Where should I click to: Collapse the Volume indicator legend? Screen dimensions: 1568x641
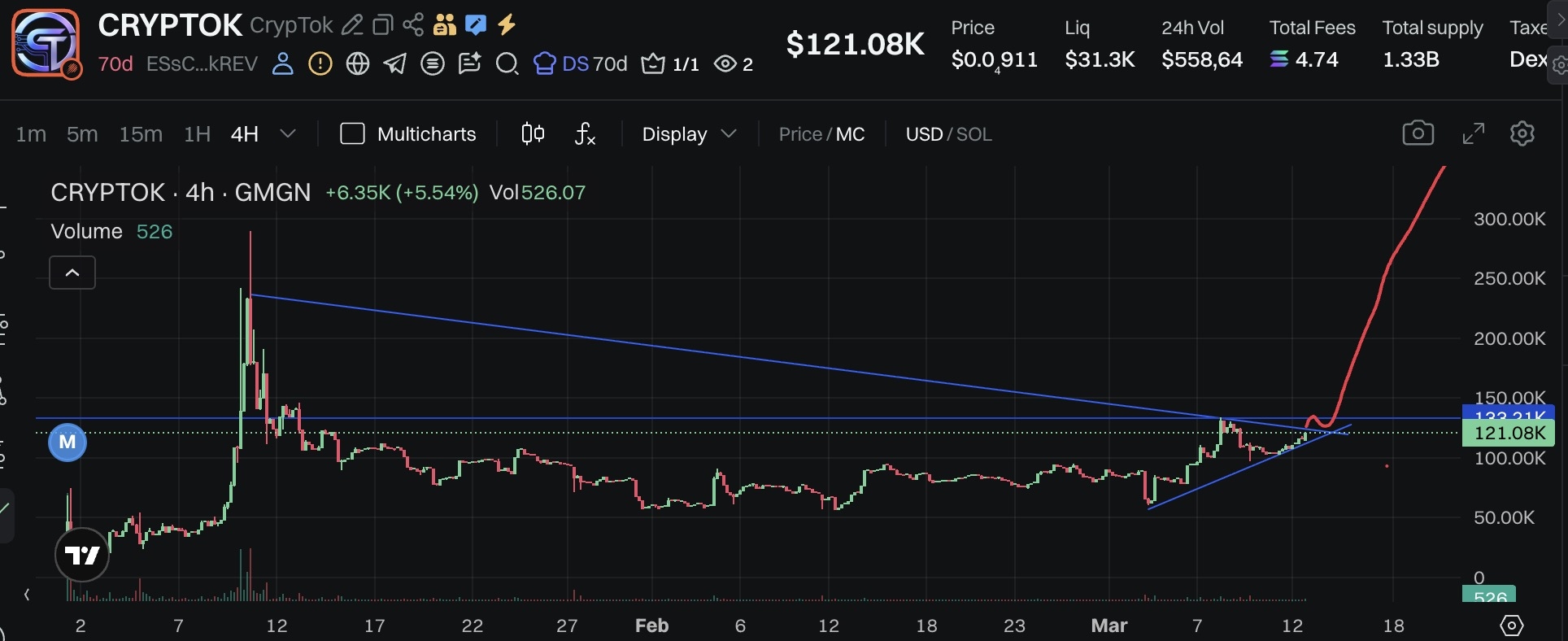[72, 273]
